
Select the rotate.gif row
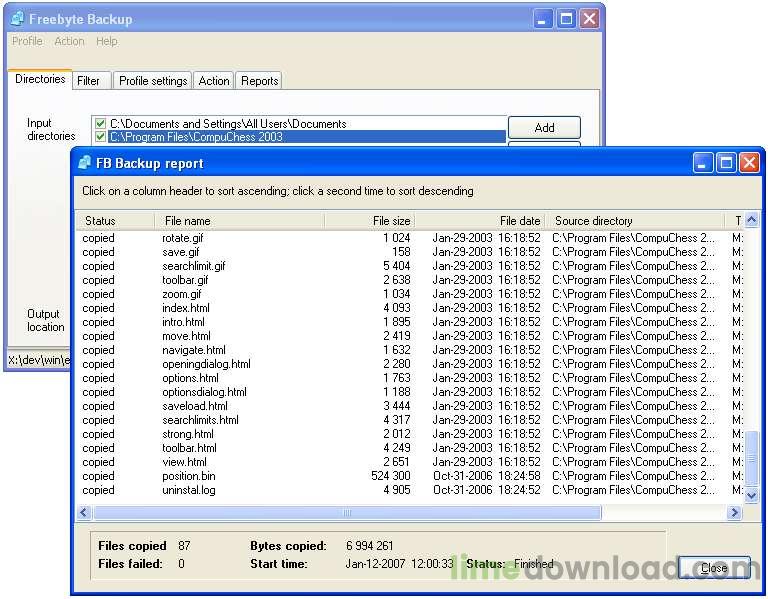pyautogui.click(x=410, y=238)
